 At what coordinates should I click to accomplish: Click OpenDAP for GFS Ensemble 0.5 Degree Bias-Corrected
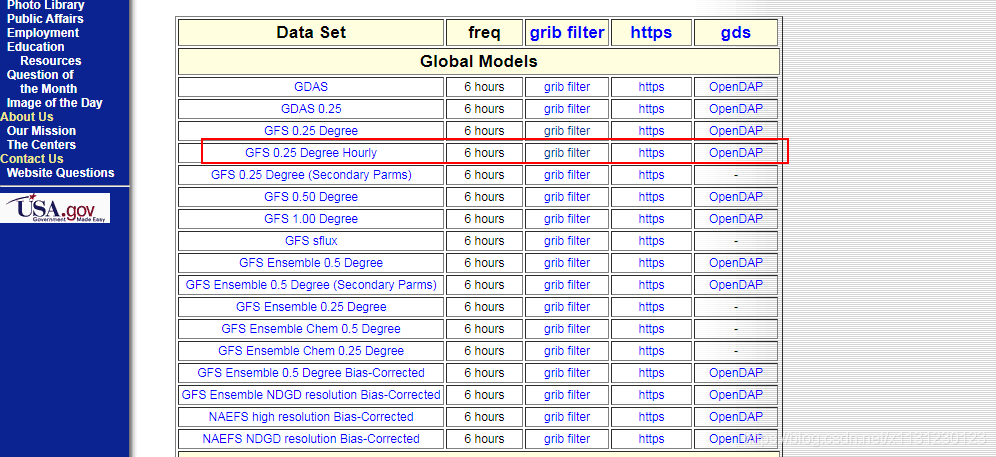736,372
